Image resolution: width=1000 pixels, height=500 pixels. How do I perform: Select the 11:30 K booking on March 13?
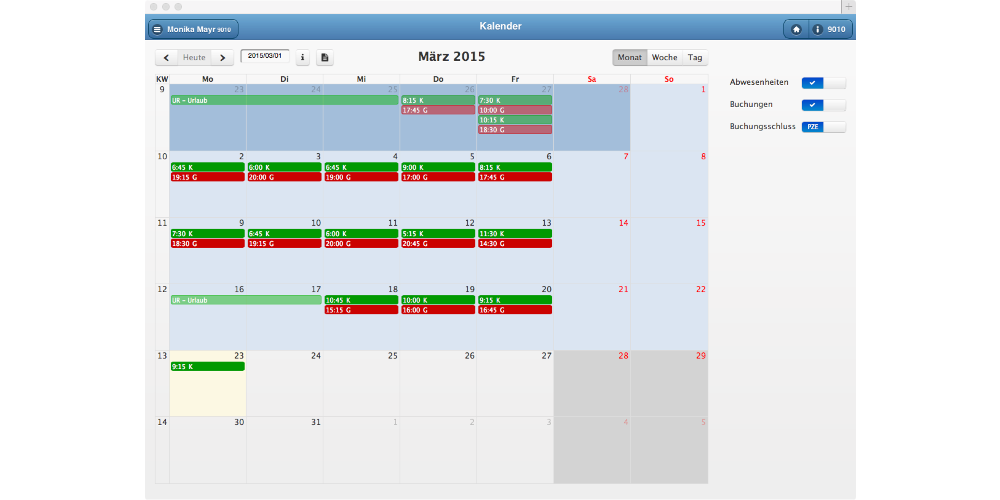[514, 233]
